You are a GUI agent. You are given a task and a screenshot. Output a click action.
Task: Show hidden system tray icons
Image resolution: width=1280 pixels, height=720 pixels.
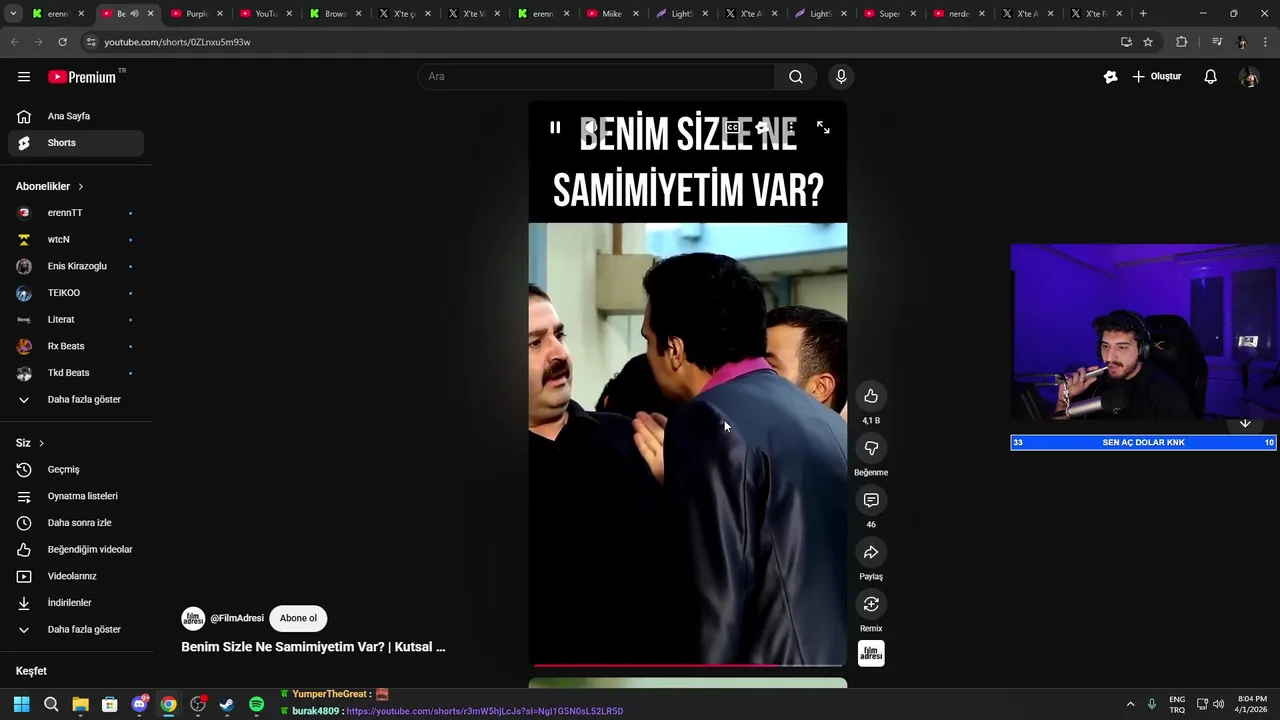[1130, 704]
